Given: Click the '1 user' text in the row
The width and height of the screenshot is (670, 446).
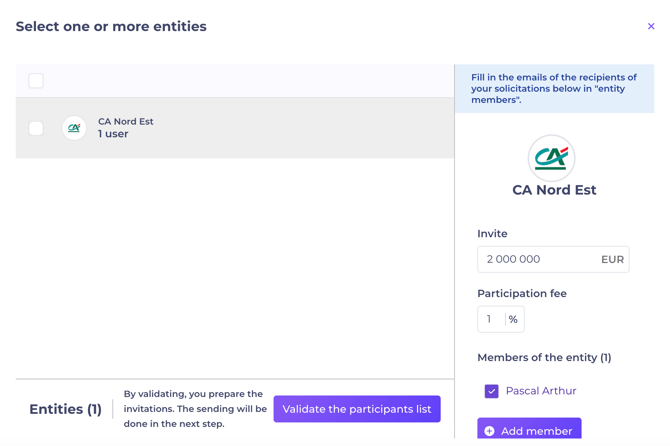Looking at the screenshot, I should point(113,134).
